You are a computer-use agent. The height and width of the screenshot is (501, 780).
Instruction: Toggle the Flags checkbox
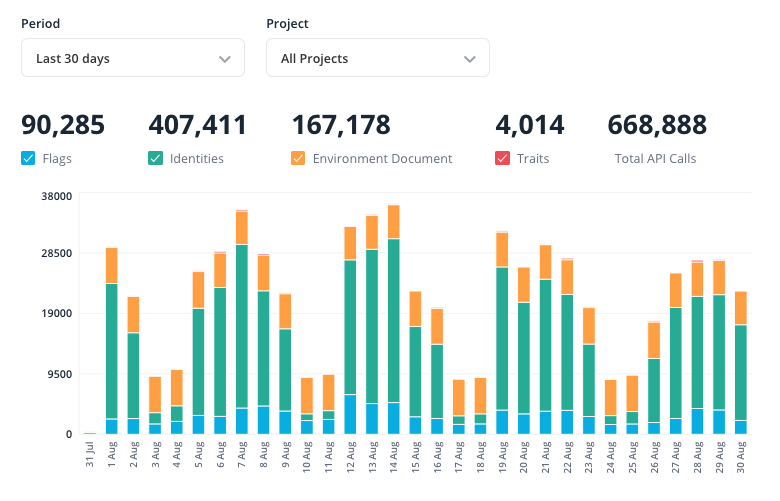point(28,158)
